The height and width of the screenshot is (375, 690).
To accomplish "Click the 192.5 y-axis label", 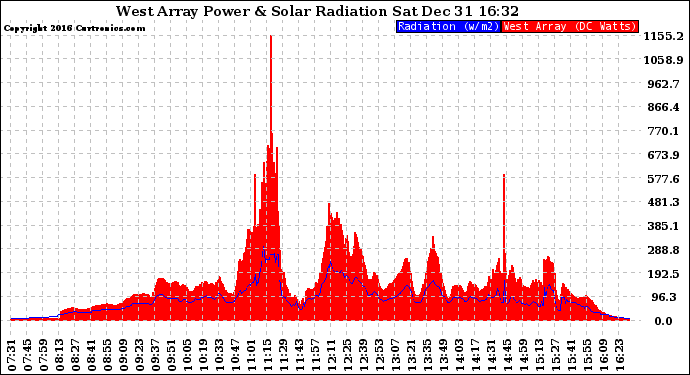I will tap(663, 274).
